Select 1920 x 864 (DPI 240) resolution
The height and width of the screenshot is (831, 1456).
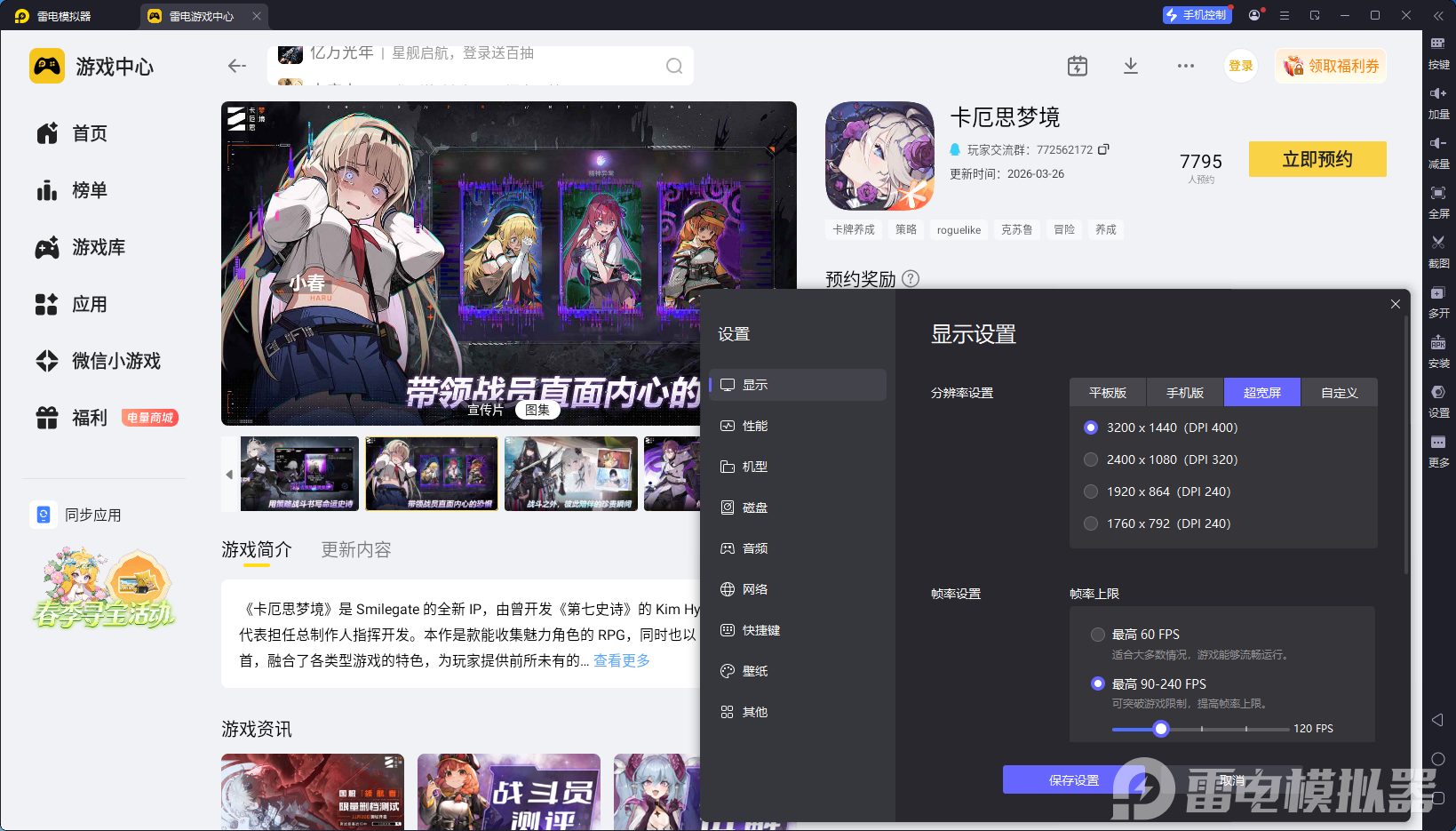coord(1158,491)
